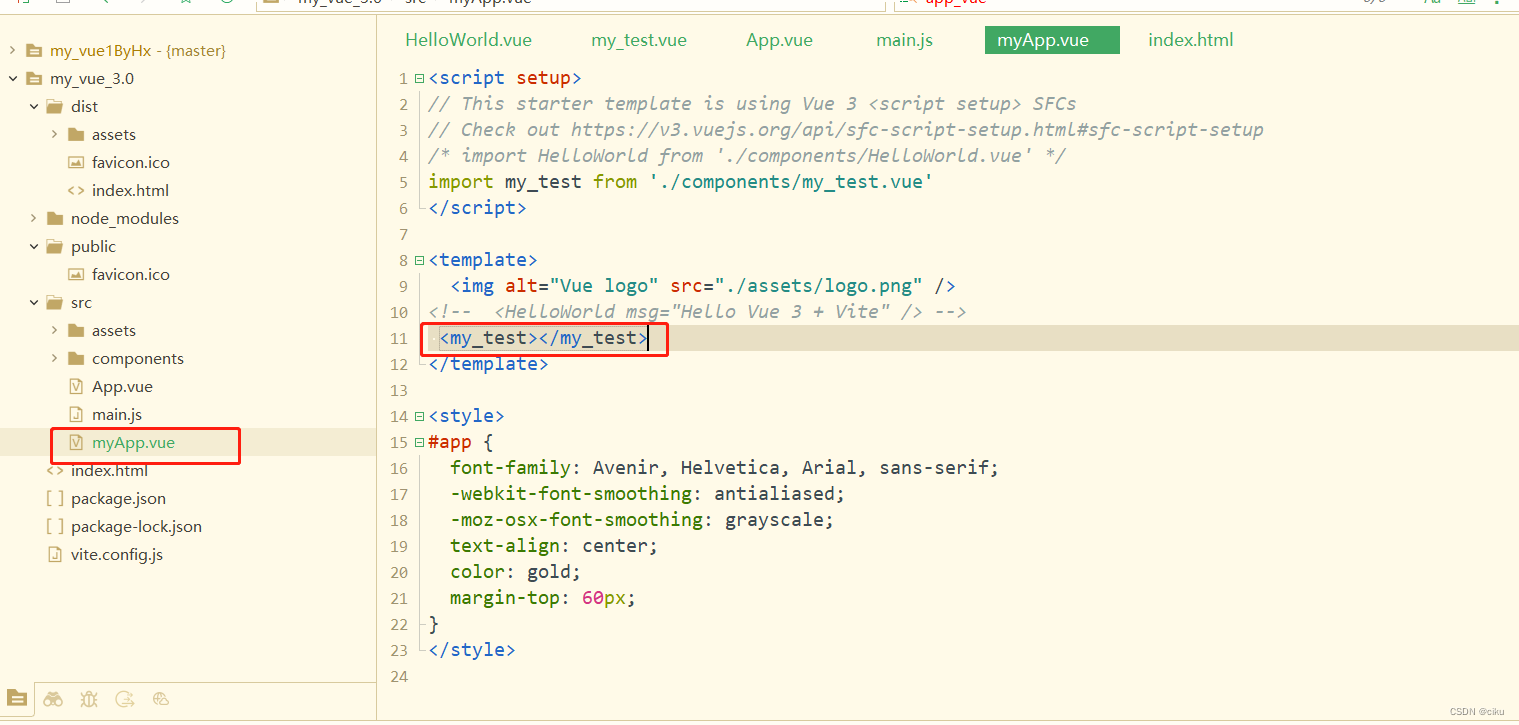Expand the components folder chevron

[x=54, y=358]
